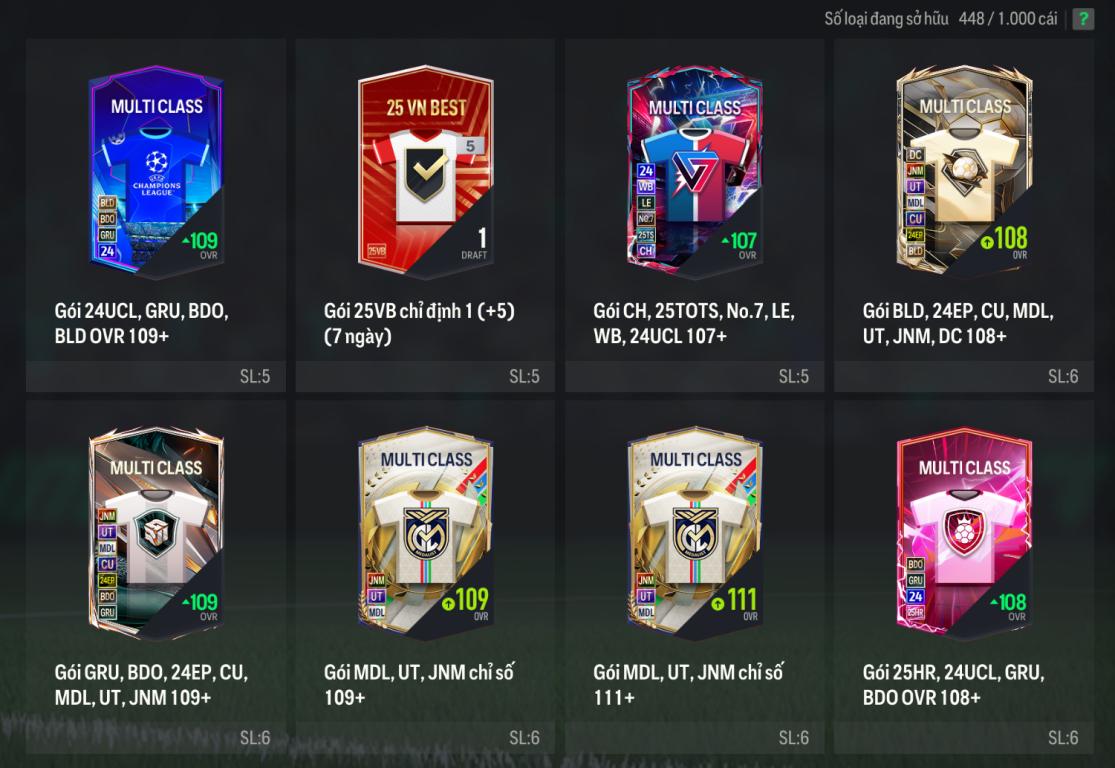1115x768 pixels.
Task: Open Gói 24UCL, GRU, BDO, BLD OVR 109+
Action: [x=142, y=324]
